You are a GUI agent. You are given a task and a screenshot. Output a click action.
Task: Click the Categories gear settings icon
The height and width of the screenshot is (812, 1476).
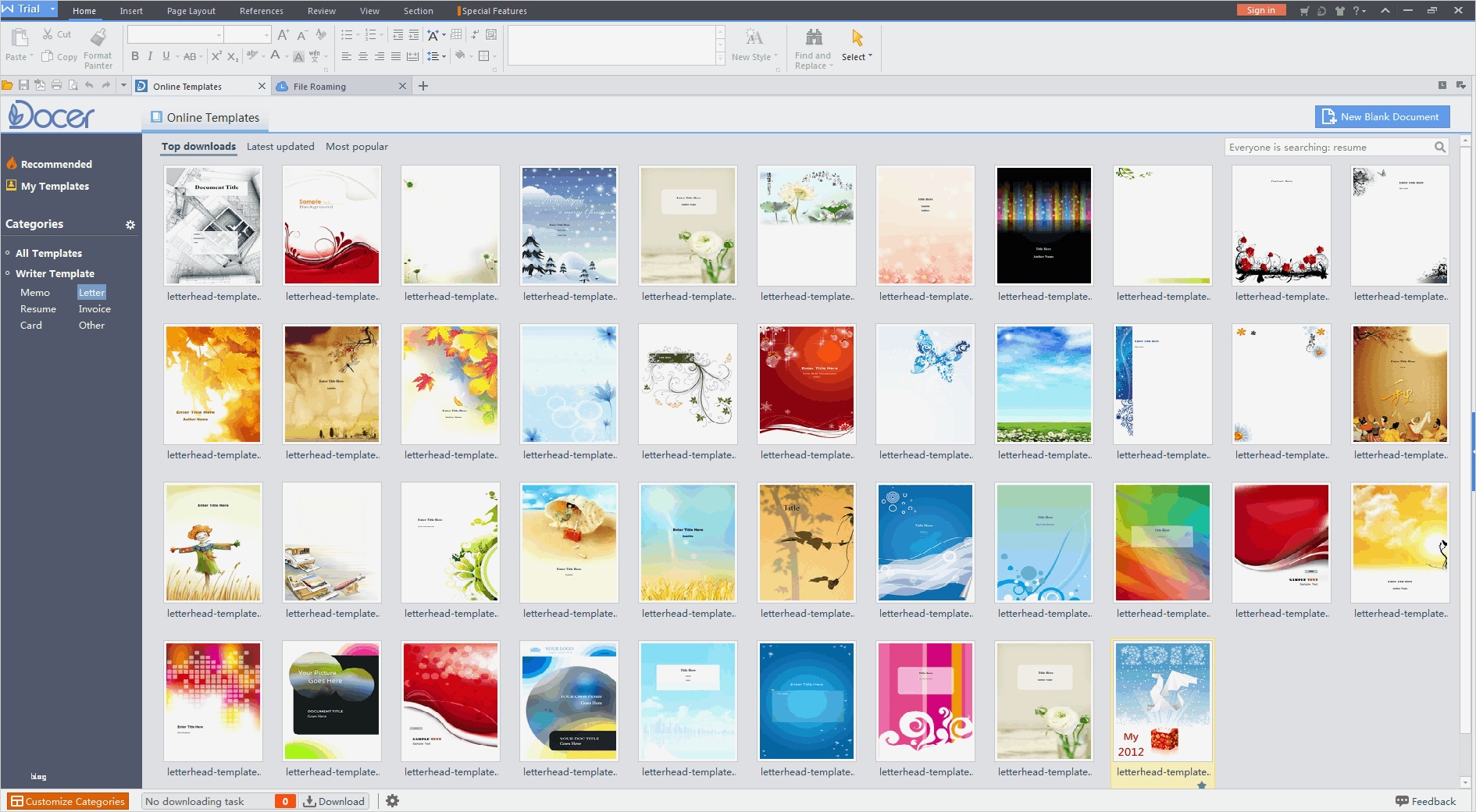(x=130, y=225)
